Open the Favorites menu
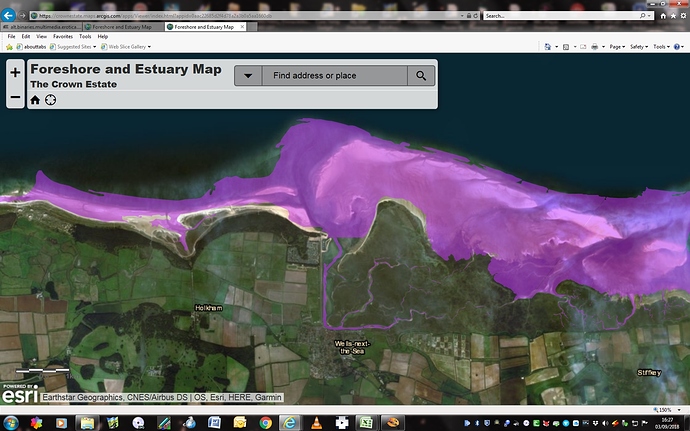Screen dimensions: 690x431 coord(63,37)
